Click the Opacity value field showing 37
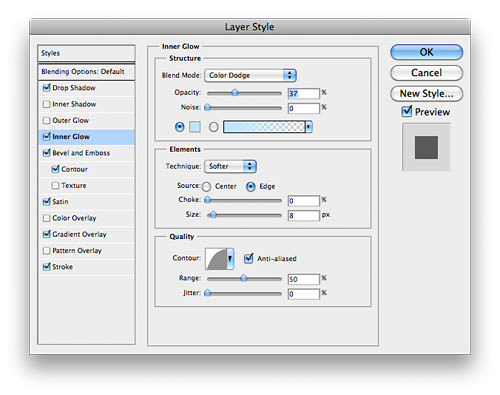500x395 pixels. coord(303,93)
